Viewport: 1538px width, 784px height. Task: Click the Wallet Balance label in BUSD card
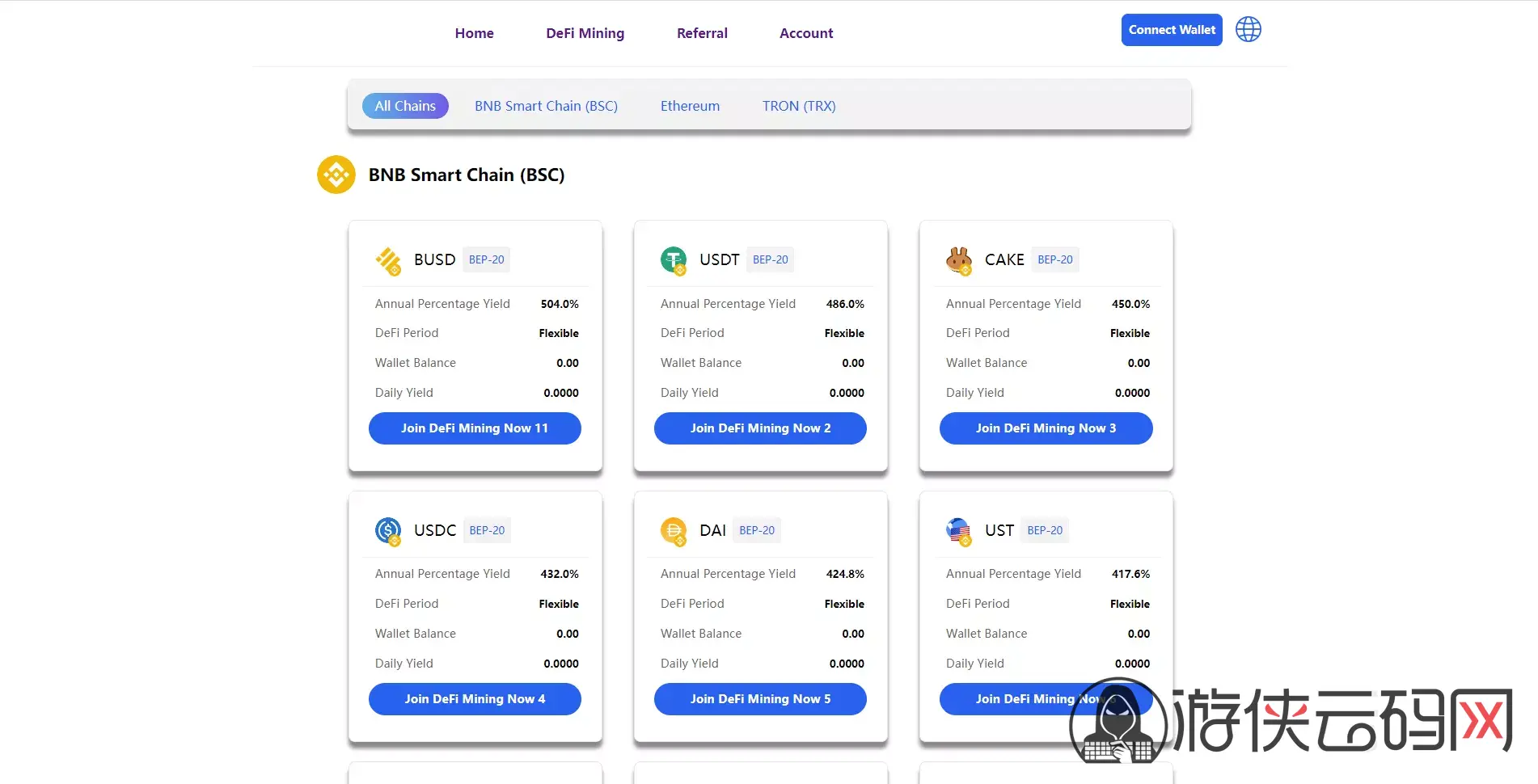(416, 363)
